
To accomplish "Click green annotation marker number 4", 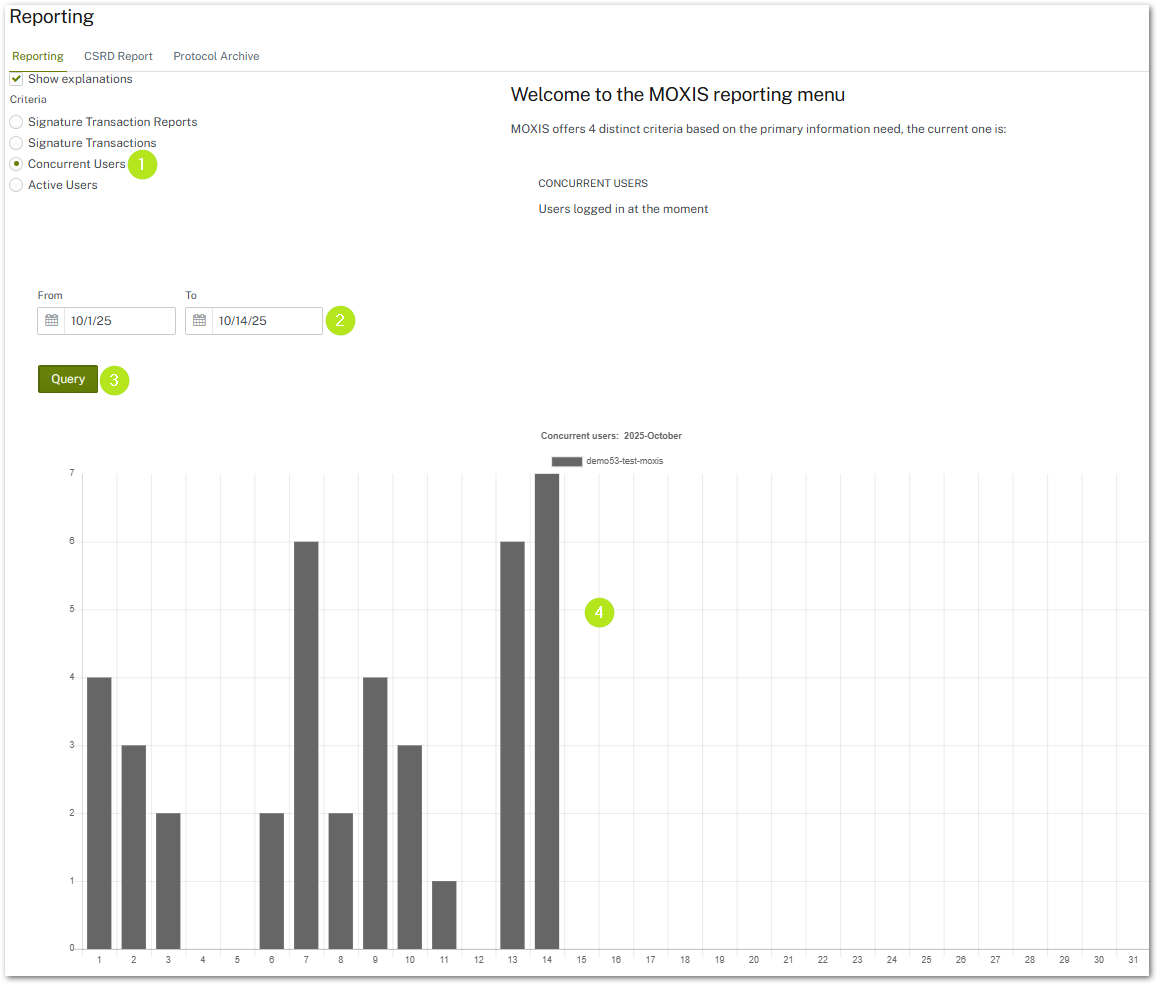I will coord(599,612).
